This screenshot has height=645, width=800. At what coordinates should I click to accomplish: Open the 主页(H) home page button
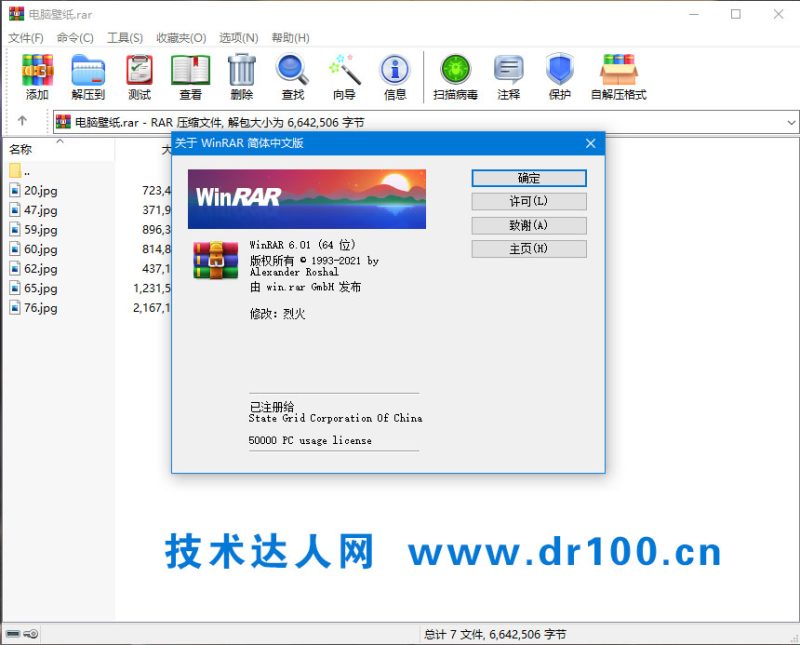(x=529, y=249)
